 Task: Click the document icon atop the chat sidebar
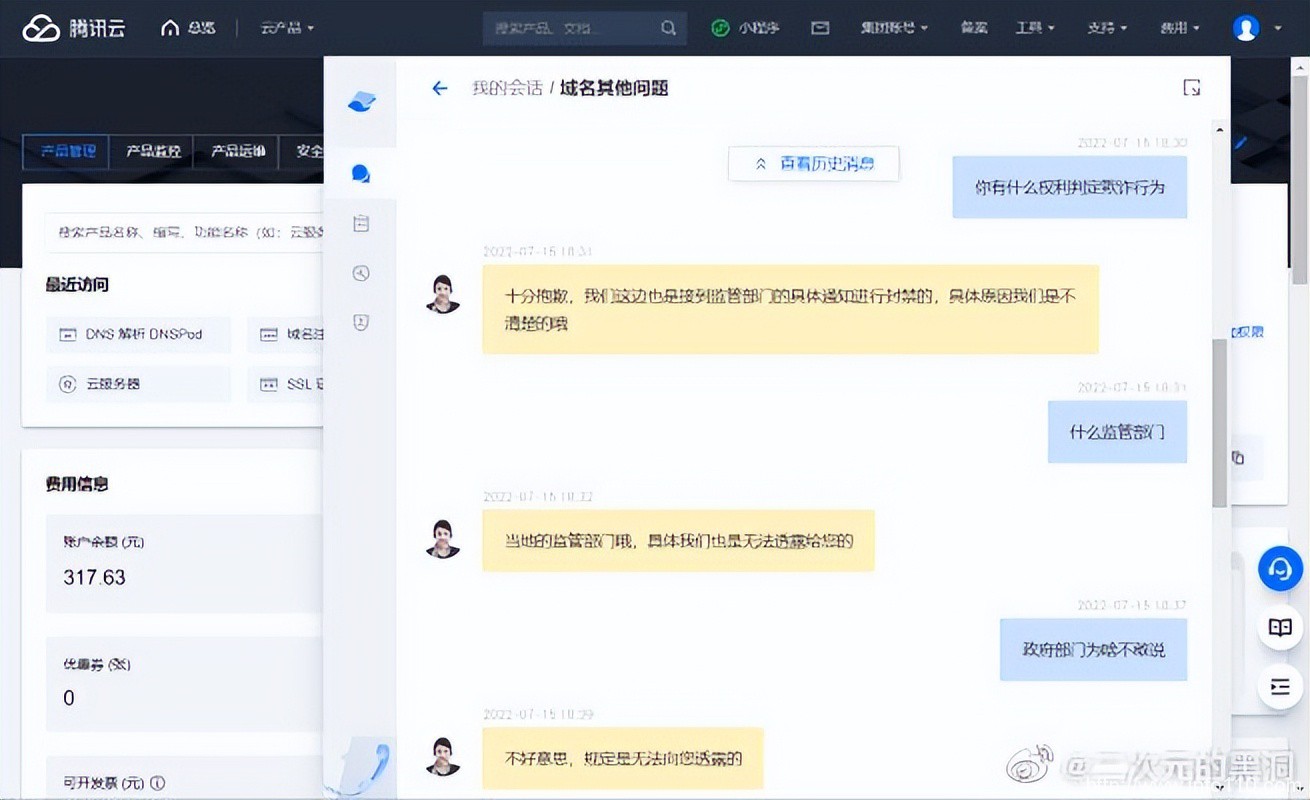click(x=360, y=100)
